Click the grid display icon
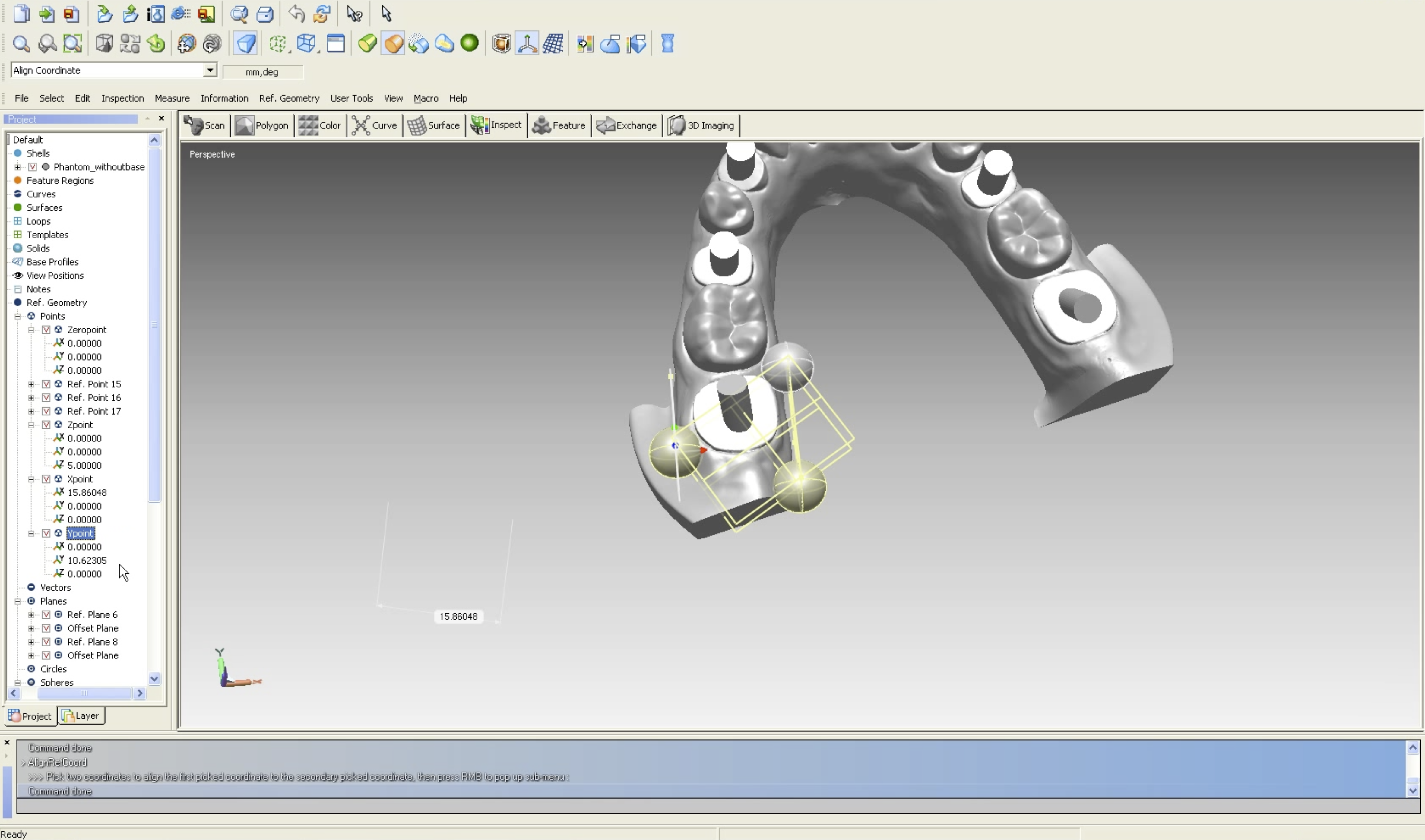Viewport: 1425px width, 840px height. [553, 44]
